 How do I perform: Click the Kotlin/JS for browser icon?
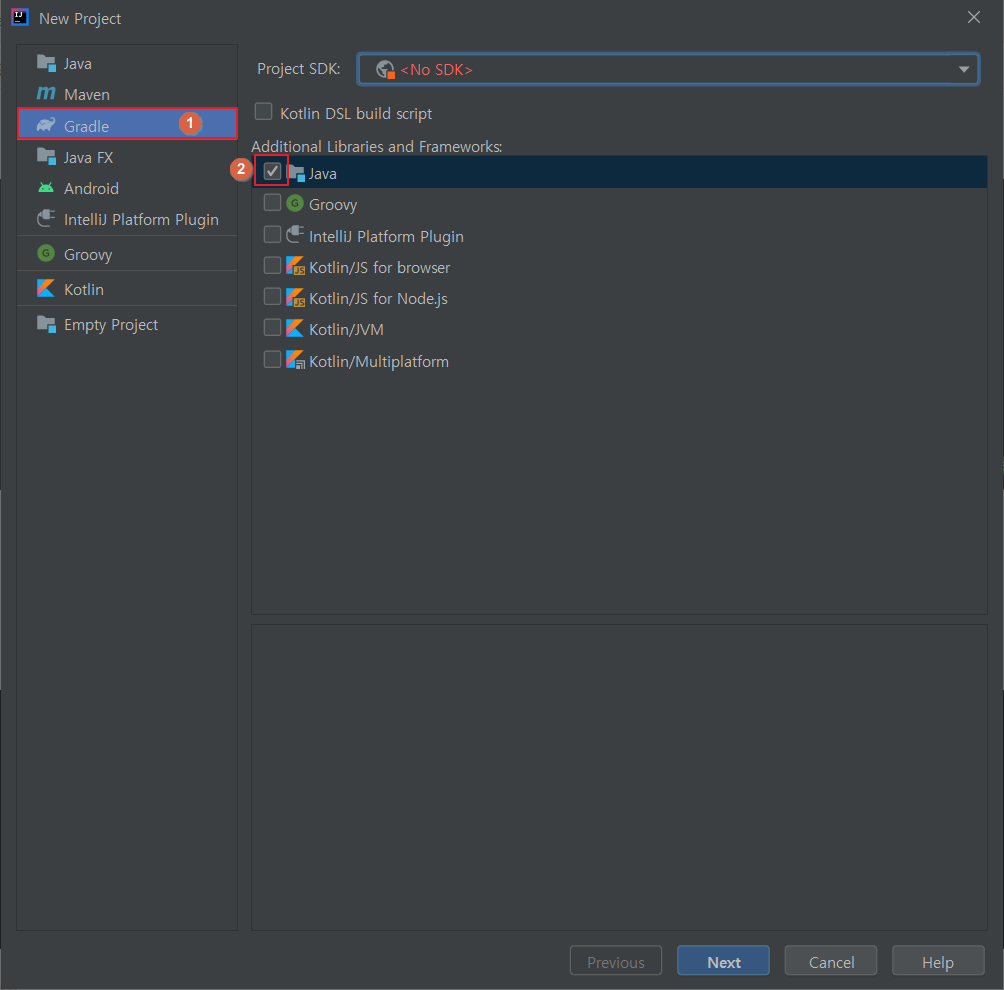295,266
